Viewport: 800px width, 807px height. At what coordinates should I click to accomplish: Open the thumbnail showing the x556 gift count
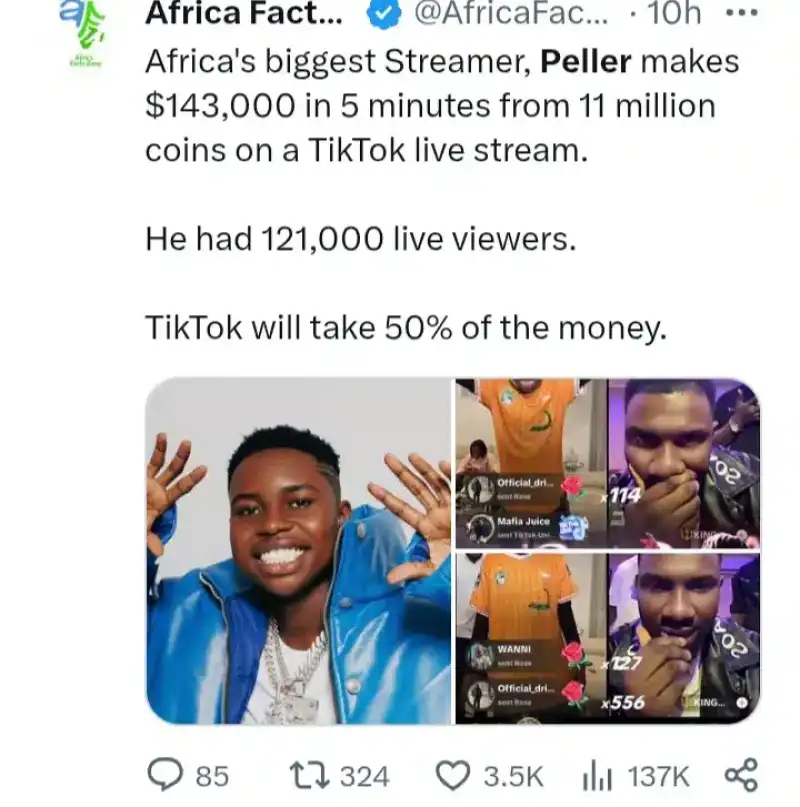[x=683, y=637]
